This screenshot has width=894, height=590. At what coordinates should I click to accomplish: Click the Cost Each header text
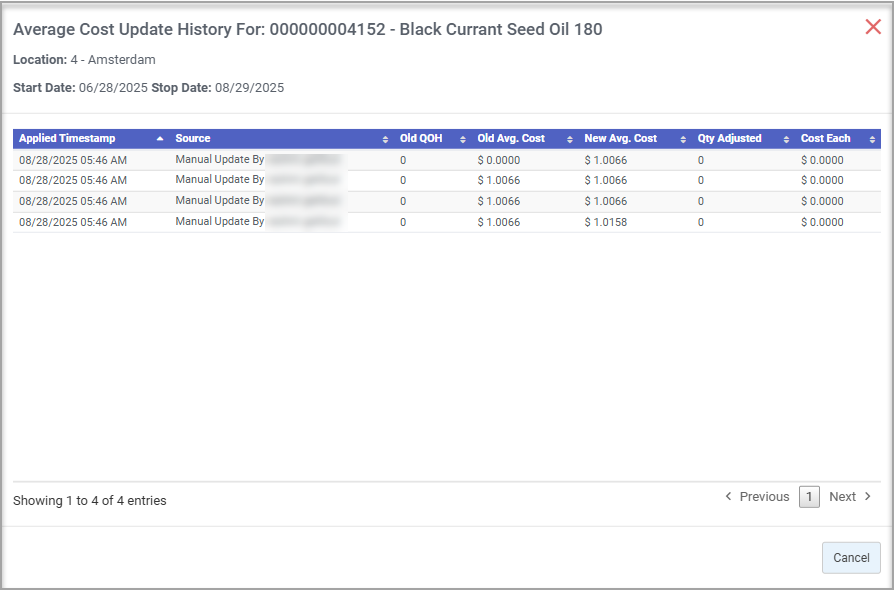825,139
